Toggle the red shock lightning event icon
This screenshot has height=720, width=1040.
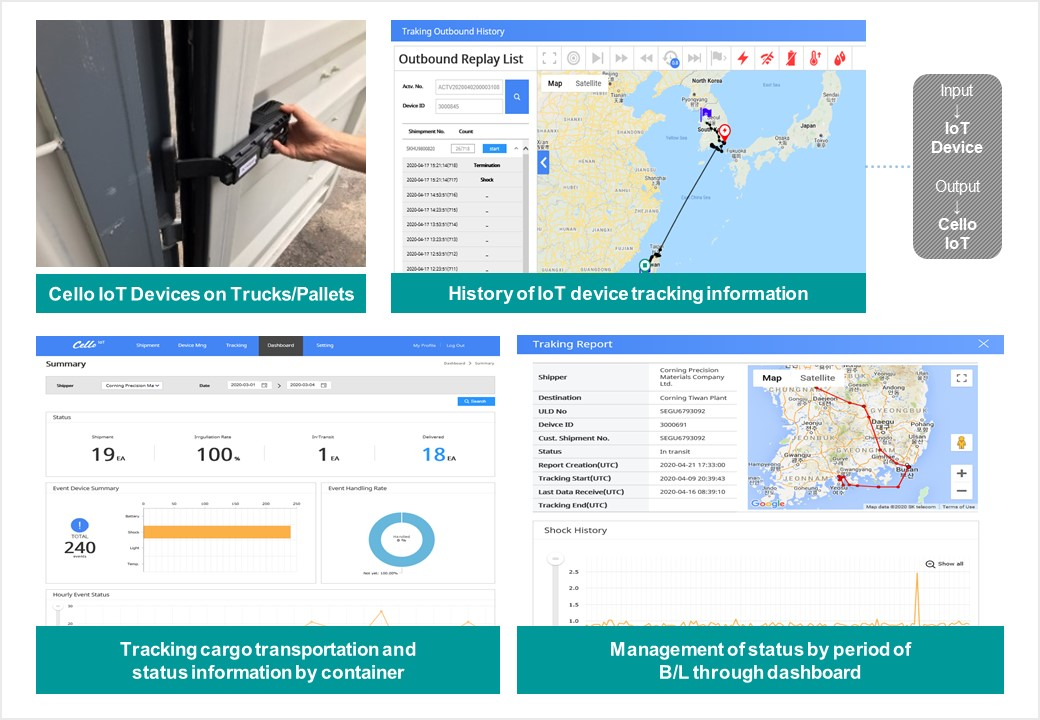(743, 58)
